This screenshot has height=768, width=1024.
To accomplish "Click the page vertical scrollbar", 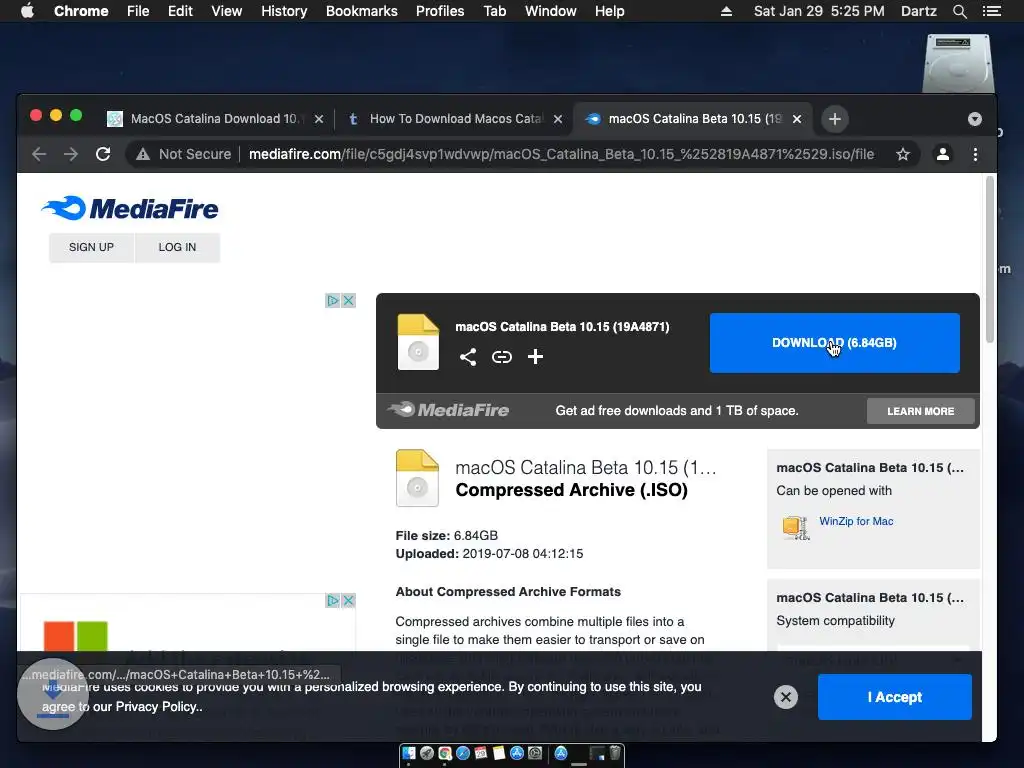I will [x=989, y=261].
